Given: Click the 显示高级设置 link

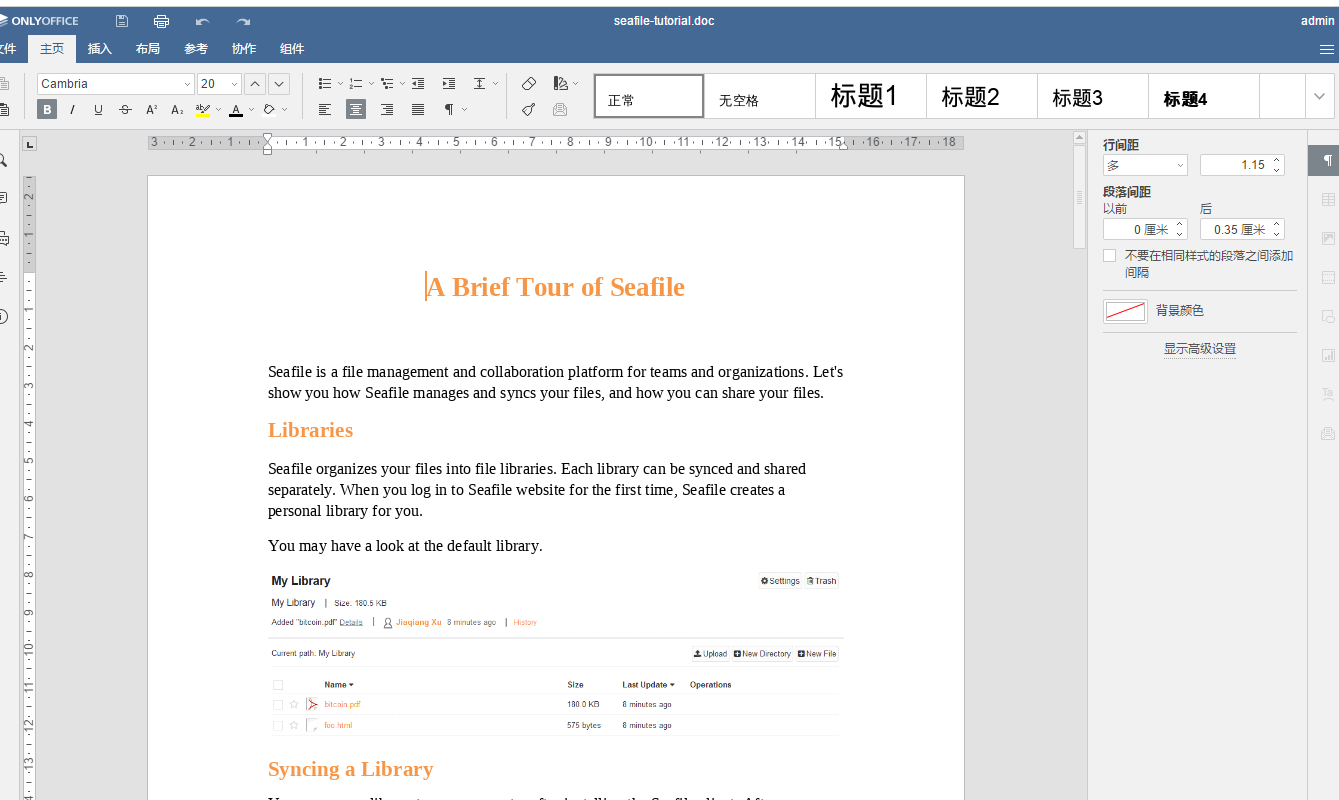Looking at the screenshot, I should tap(1199, 349).
